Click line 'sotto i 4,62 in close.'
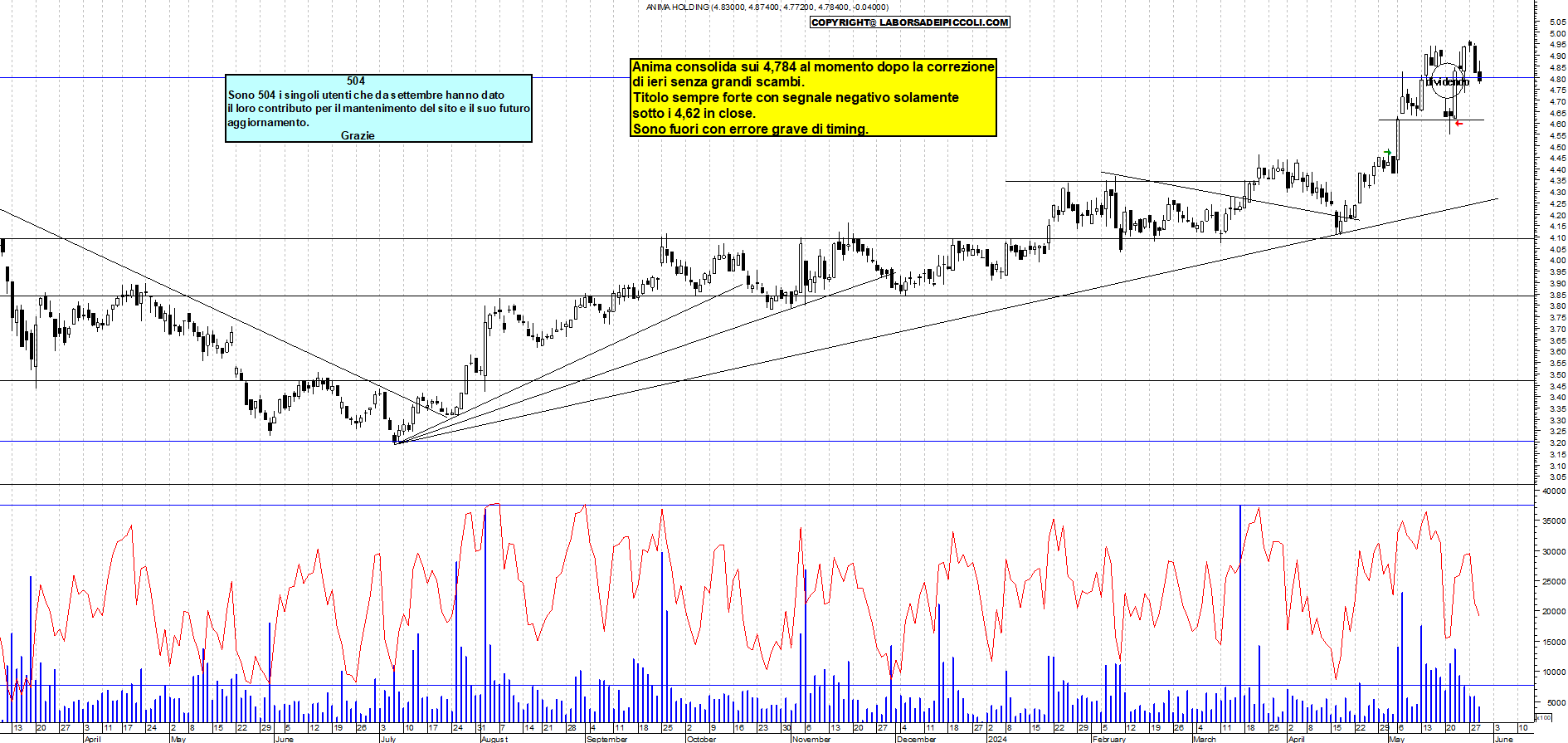Viewport: 1568px width, 743px height. point(694,113)
